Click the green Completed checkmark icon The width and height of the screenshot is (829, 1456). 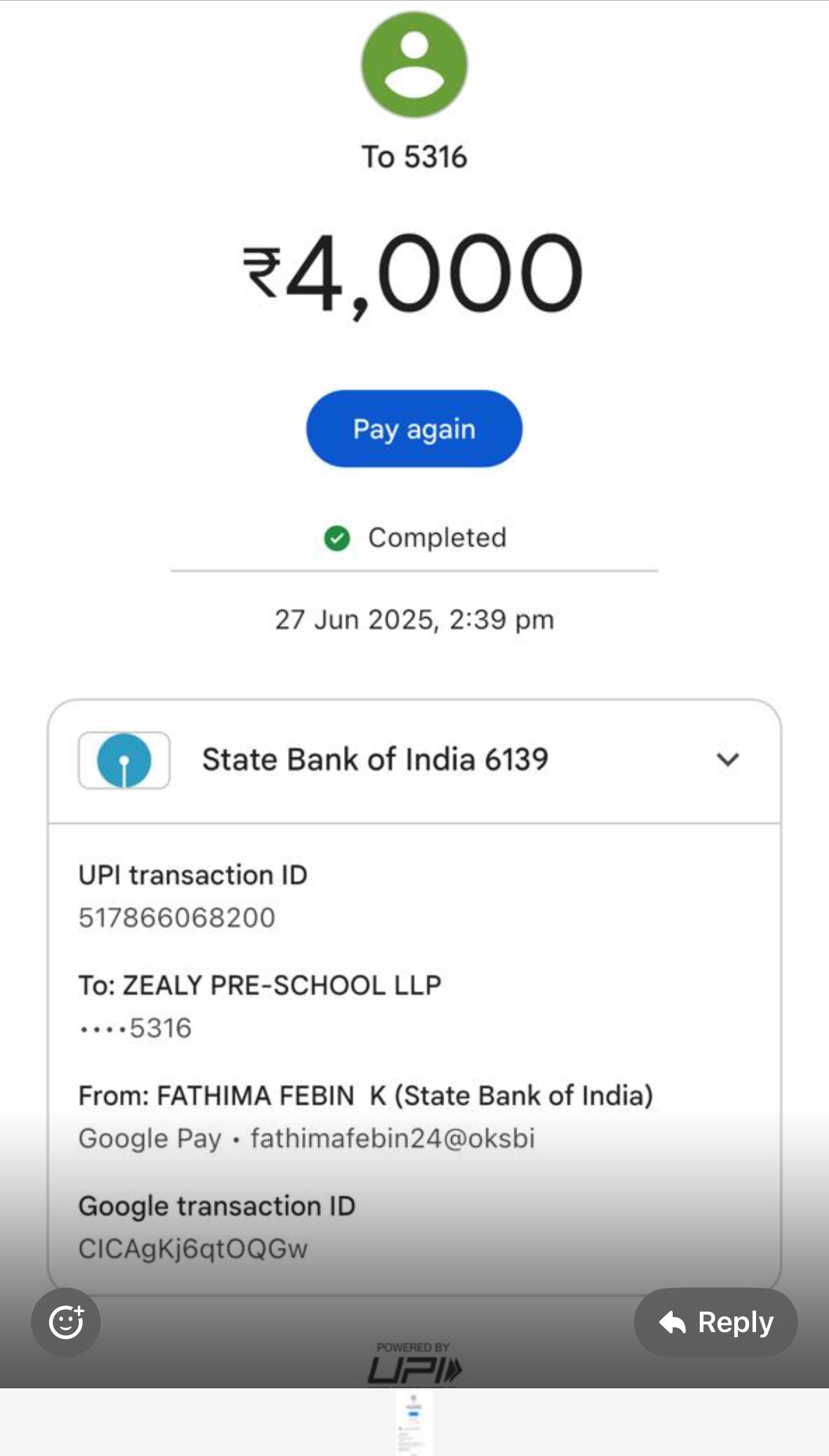[x=336, y=538]
